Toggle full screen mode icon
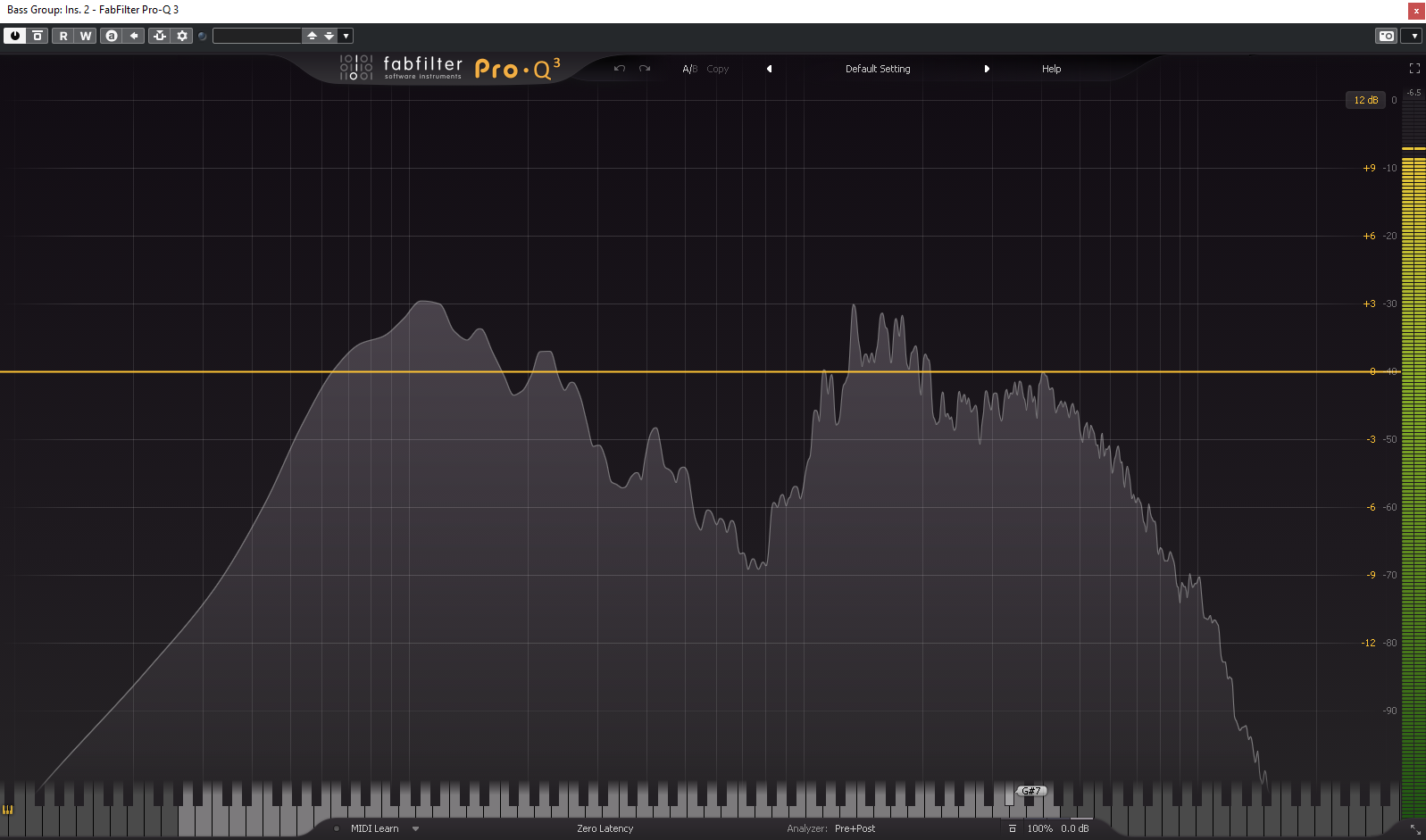The height and width of the screenshot is (840, 1426). tap(1414, 69)
